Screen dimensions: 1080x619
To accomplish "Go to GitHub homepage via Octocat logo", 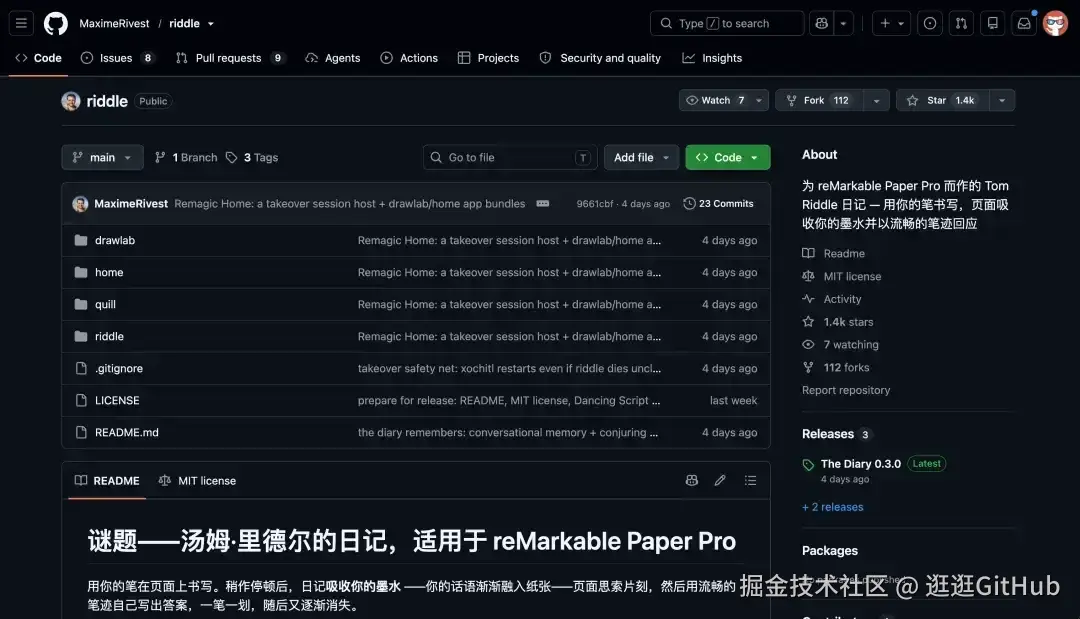I will click(56, 23).
